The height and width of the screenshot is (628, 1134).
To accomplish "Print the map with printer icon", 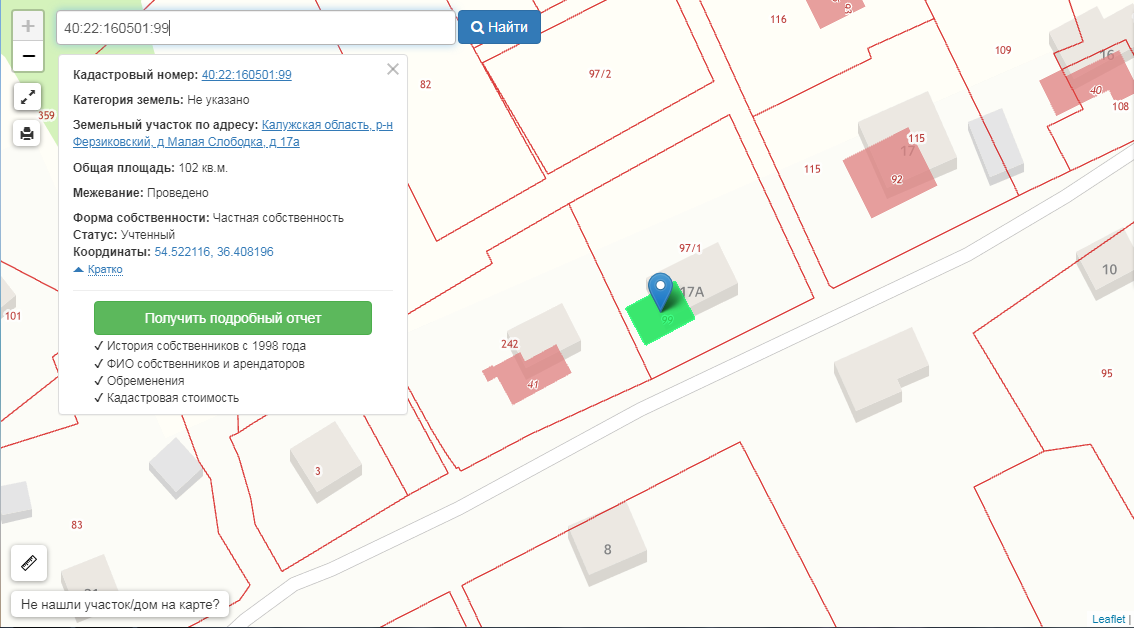I will tap(27, 133).
